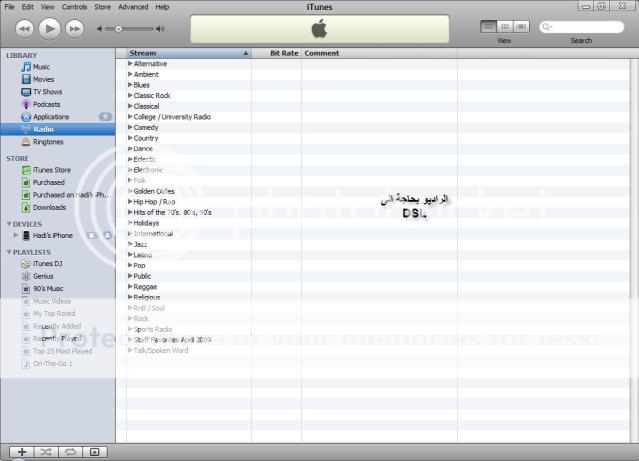Open the iTunes DJ icon

tap(26, 264)
